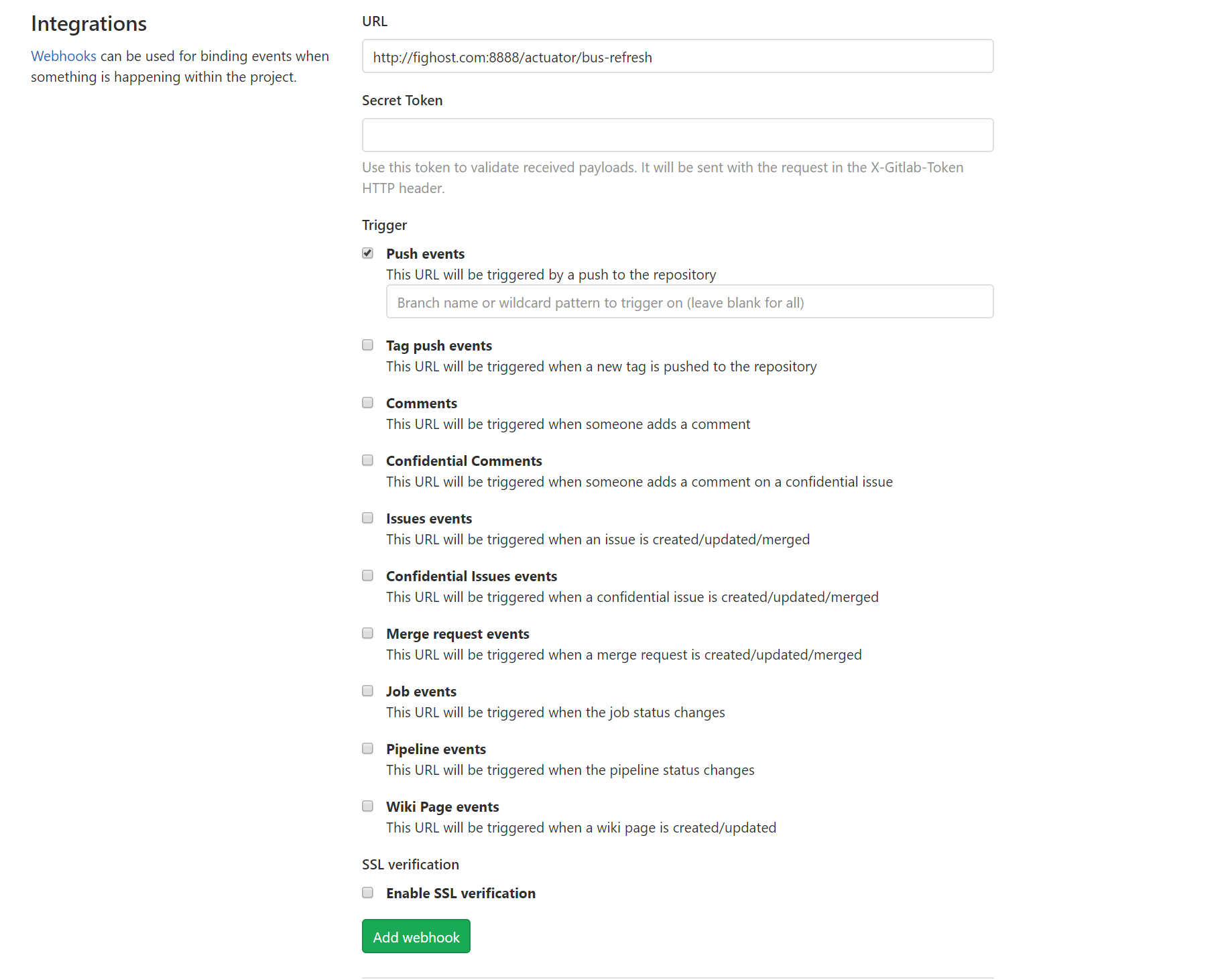Click into the webhook URL field
The image size is (1228, 980).
pos(677,56)
